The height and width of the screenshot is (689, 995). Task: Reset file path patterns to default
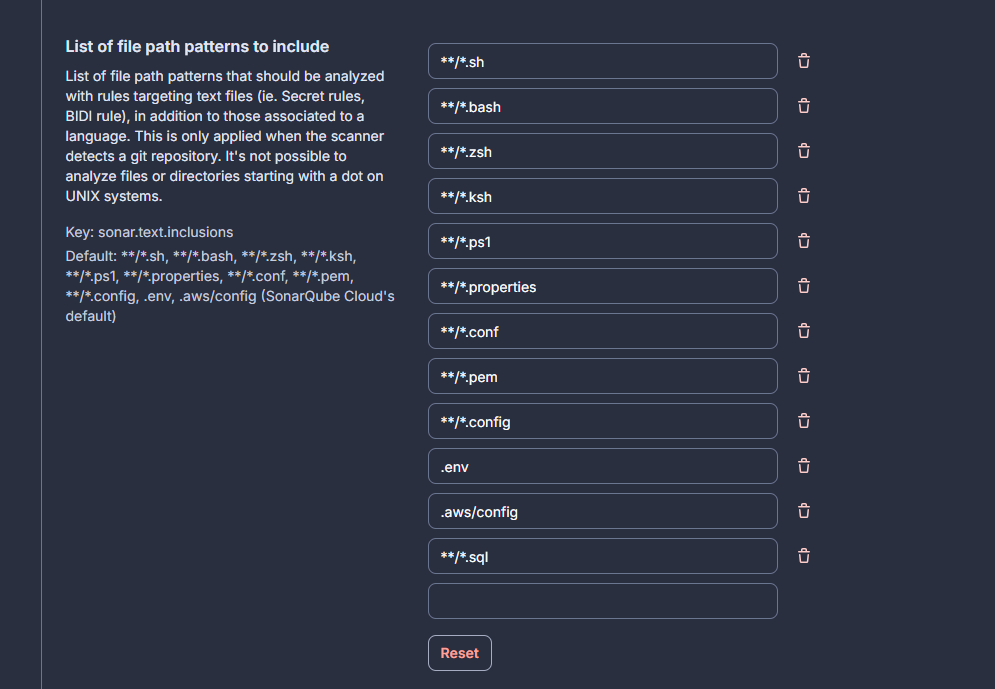tap(460, 653)
